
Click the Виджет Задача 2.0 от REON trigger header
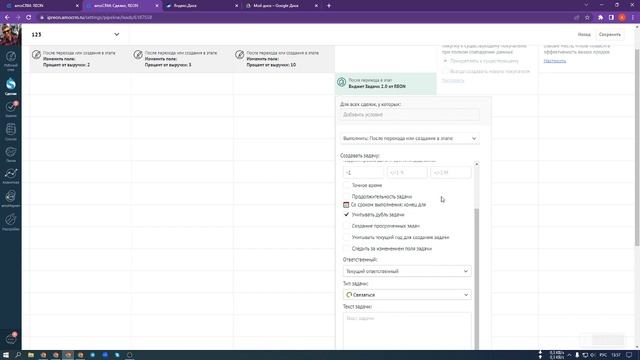point(386,84)
